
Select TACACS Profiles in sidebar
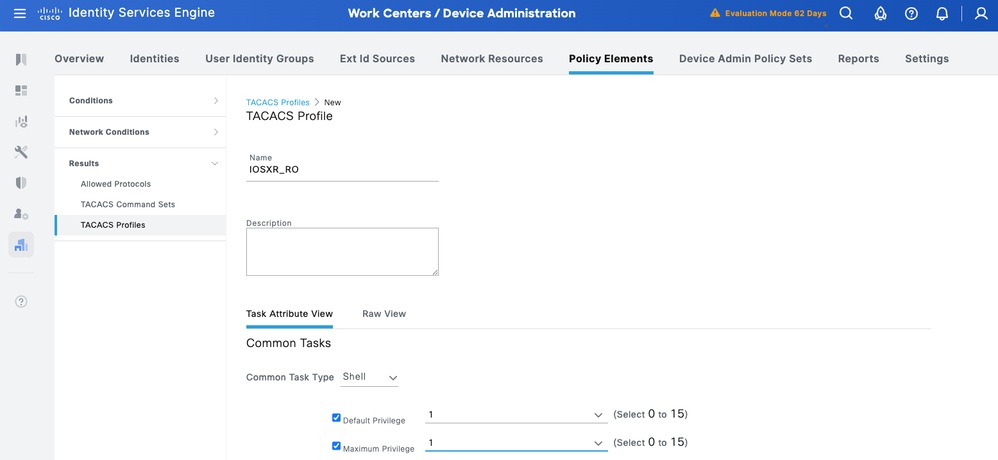[113, 225]
